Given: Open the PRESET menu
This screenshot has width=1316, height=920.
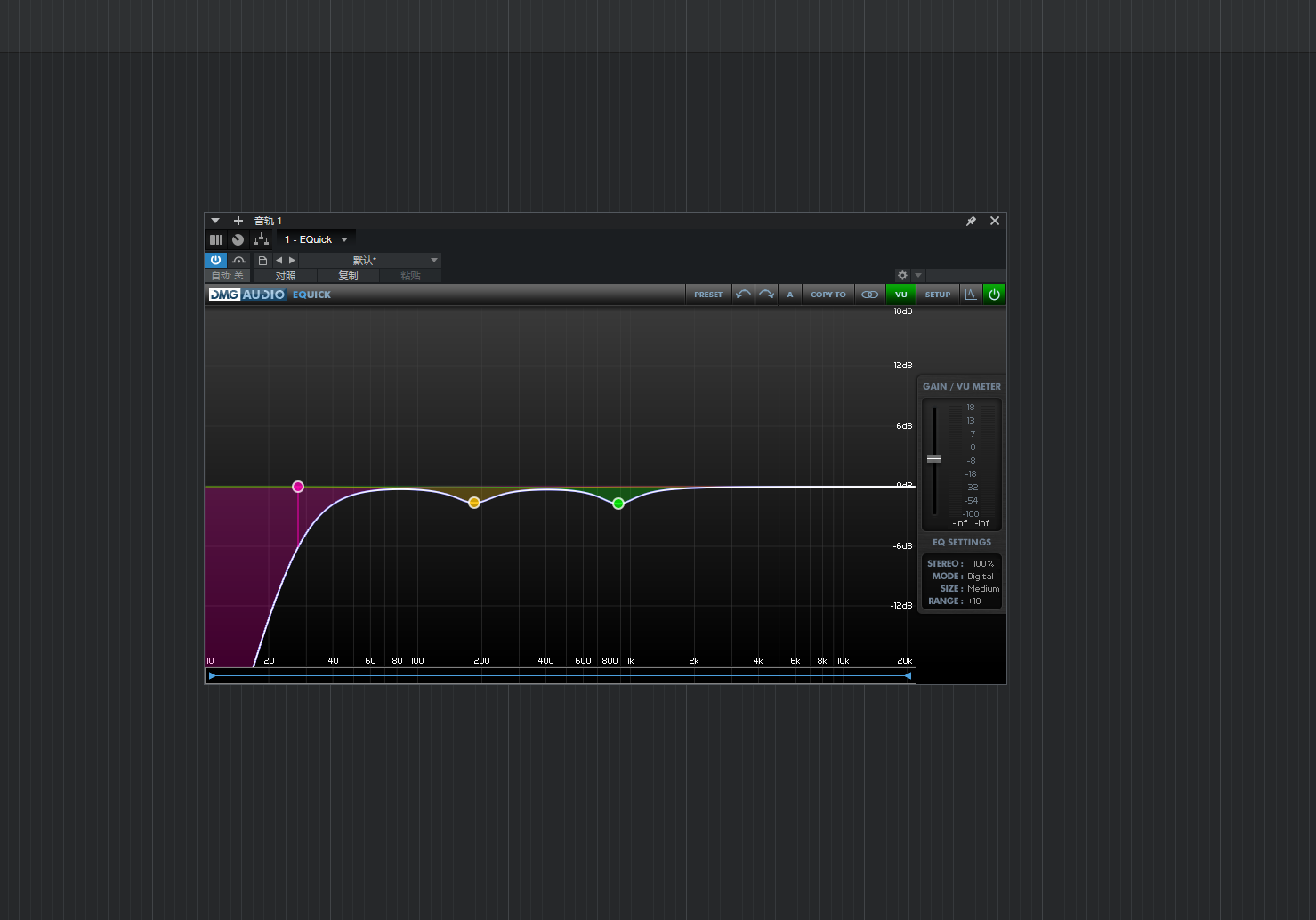Looking at the screenshot, I should pyautogui.click(x=708, y=295).
